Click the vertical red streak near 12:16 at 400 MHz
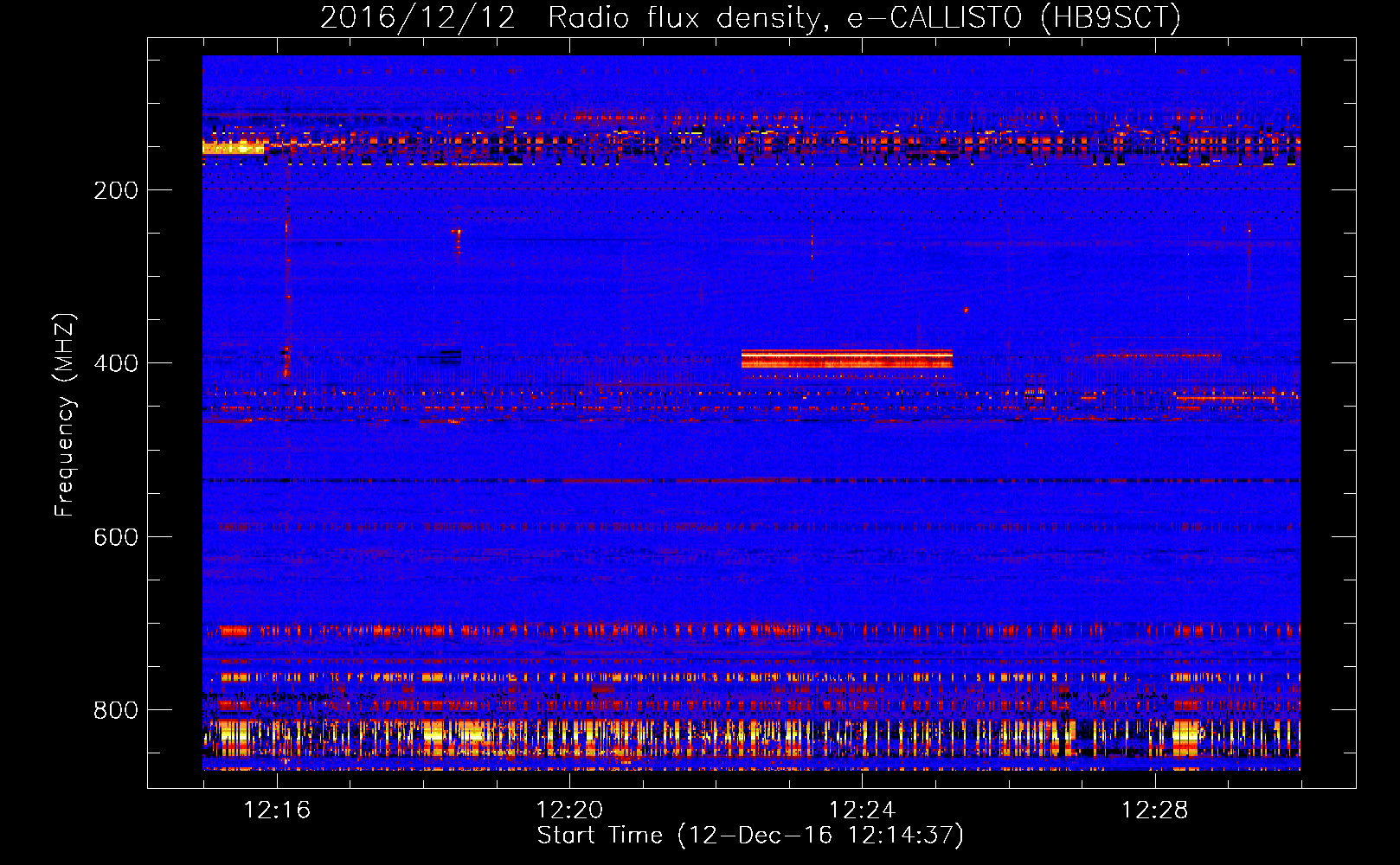This screenshot has width=1400, height=865. point(286,361)
